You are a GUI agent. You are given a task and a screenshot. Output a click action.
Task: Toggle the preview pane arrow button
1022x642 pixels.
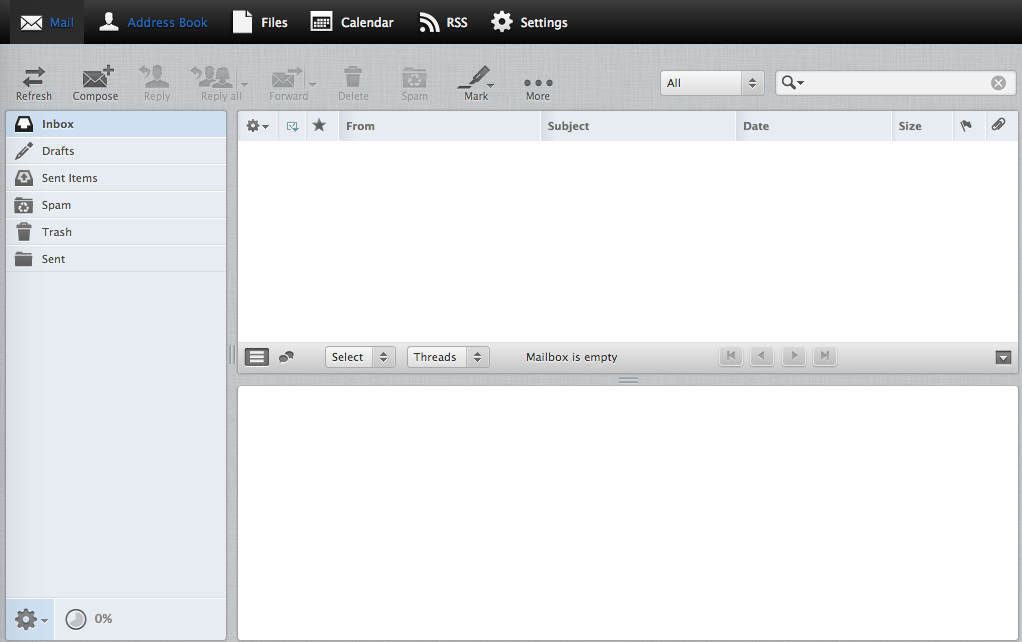pyautogui.click(x=1003, y=358)
